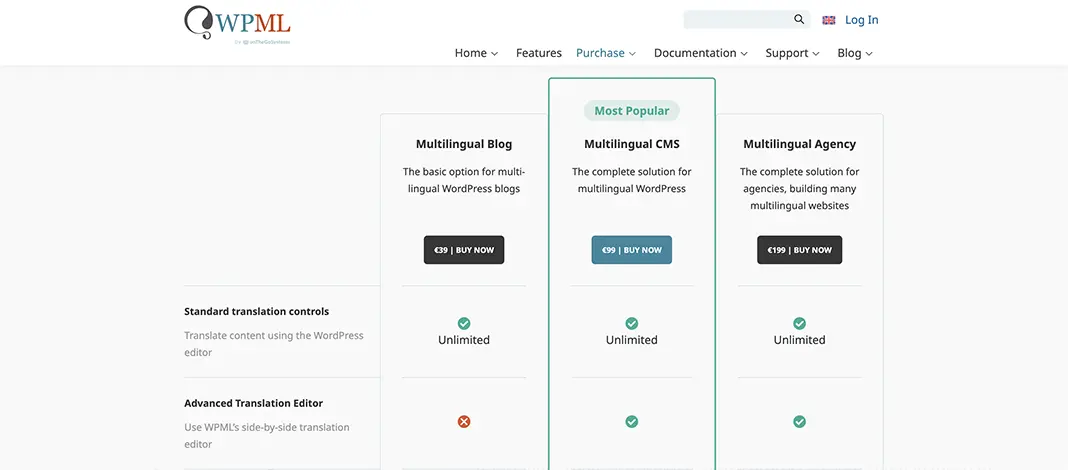Image resolution: width=1068 pixels, height=470 pixels.
Task: Click "The basic option for multi-lingual" description
Action: 464,180
